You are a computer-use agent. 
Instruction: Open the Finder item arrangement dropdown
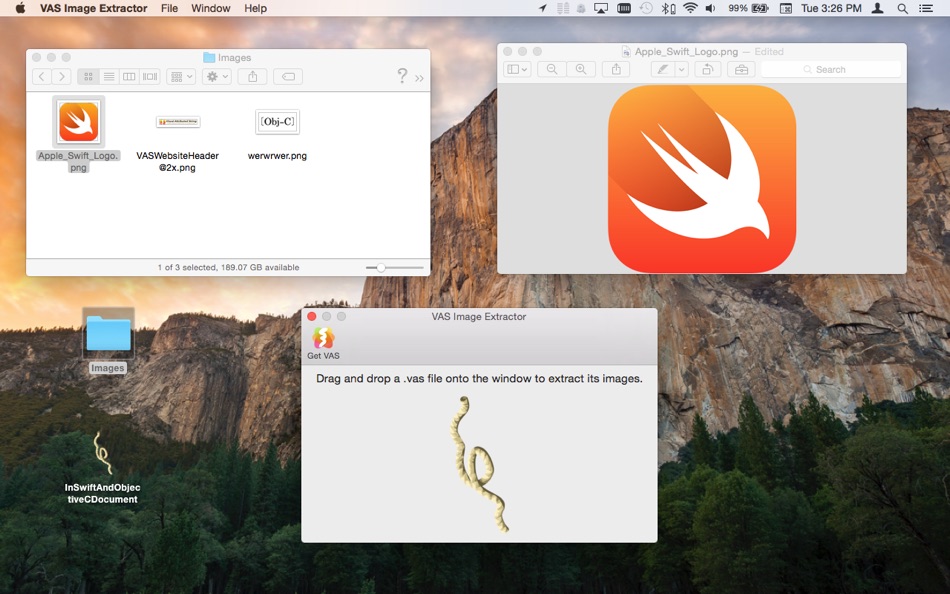click(x=181, y=76)
